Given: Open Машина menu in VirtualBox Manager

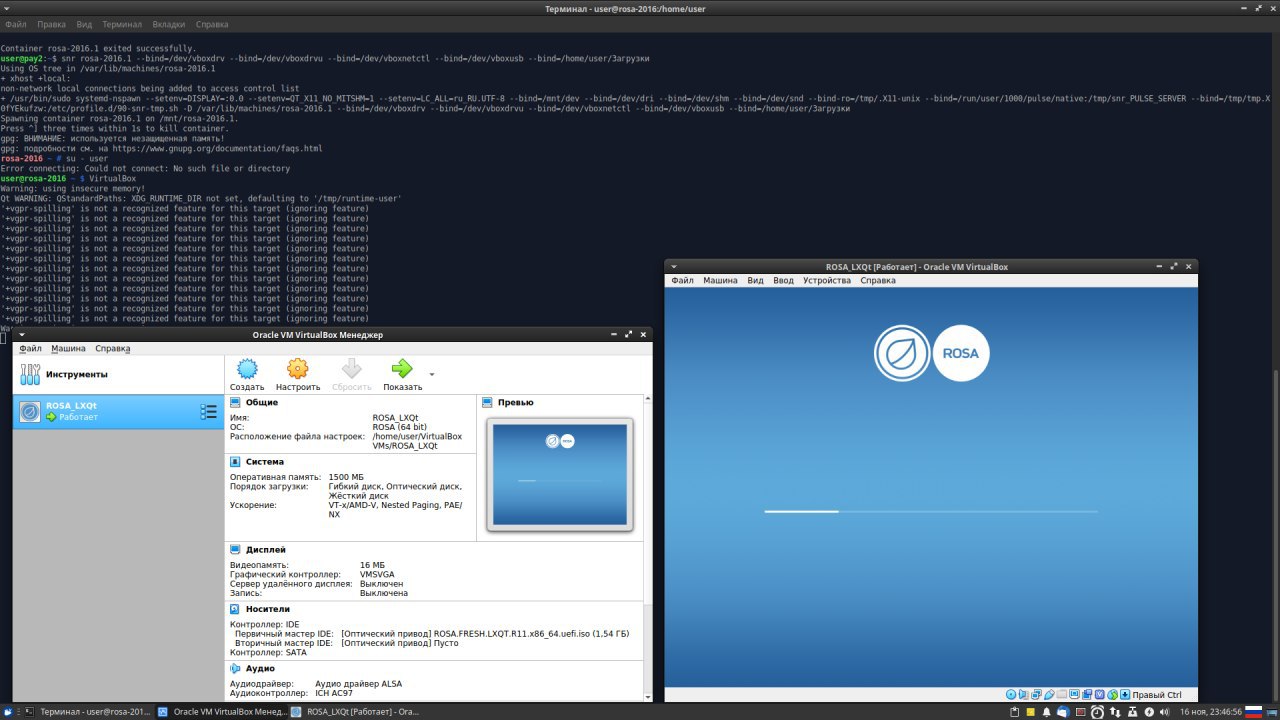Looking at the screenshot, I should coord(68,349).
